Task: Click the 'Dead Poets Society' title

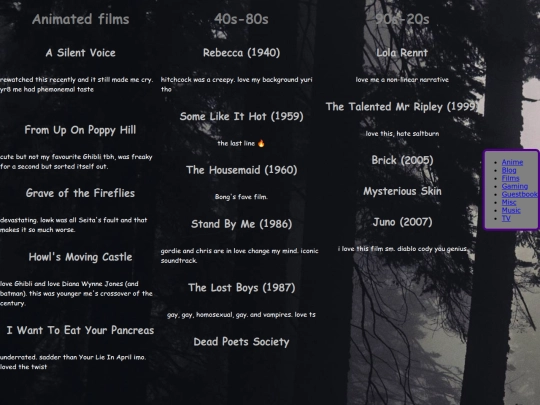Action: [x=241, y=342]
